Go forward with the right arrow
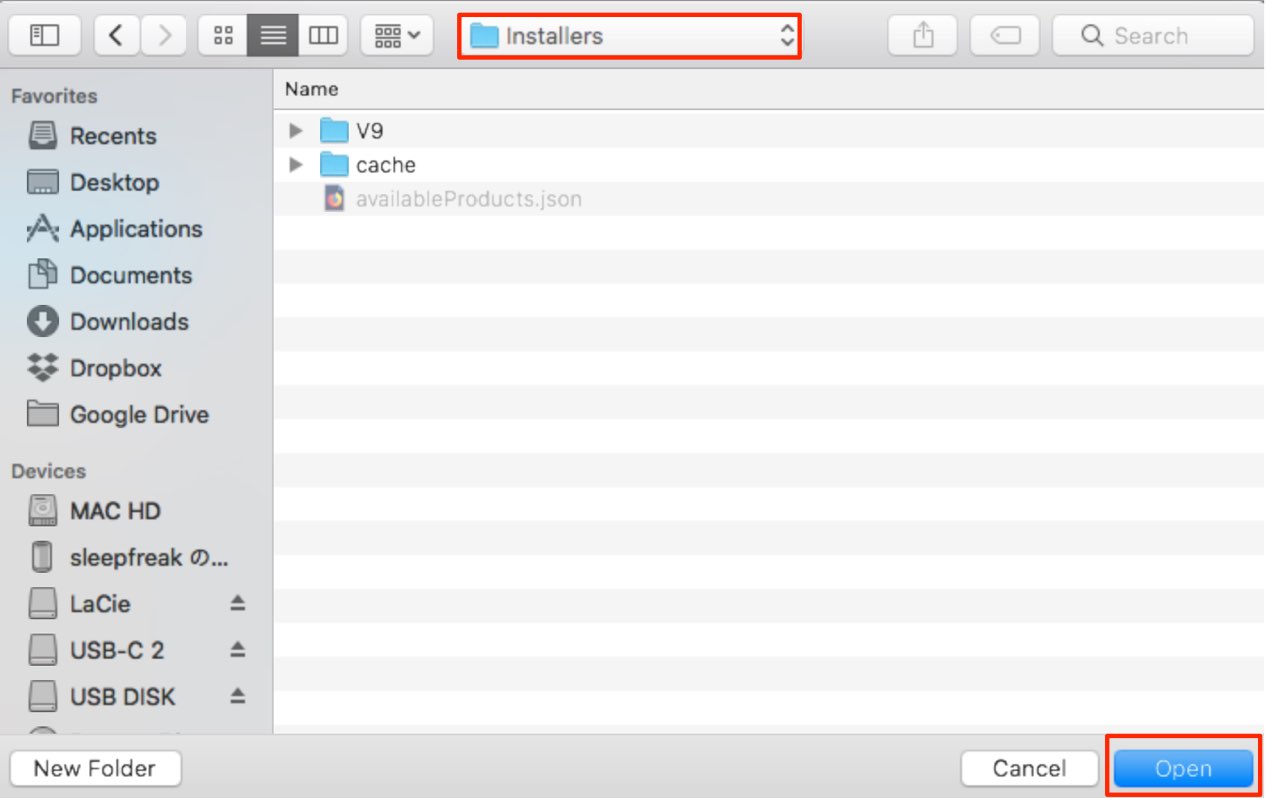Viewport: 1266px width, 798px height. [163, 36]
